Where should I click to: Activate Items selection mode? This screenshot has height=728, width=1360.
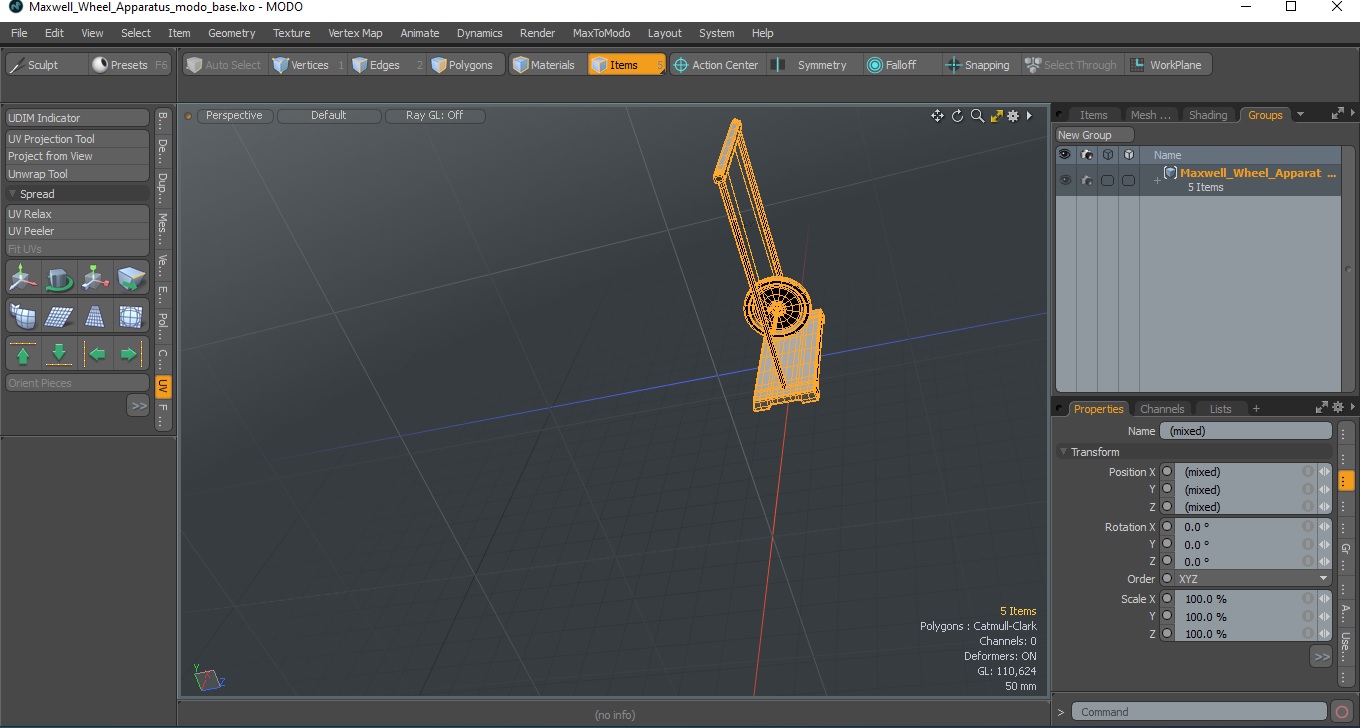(x=626, y=65)
